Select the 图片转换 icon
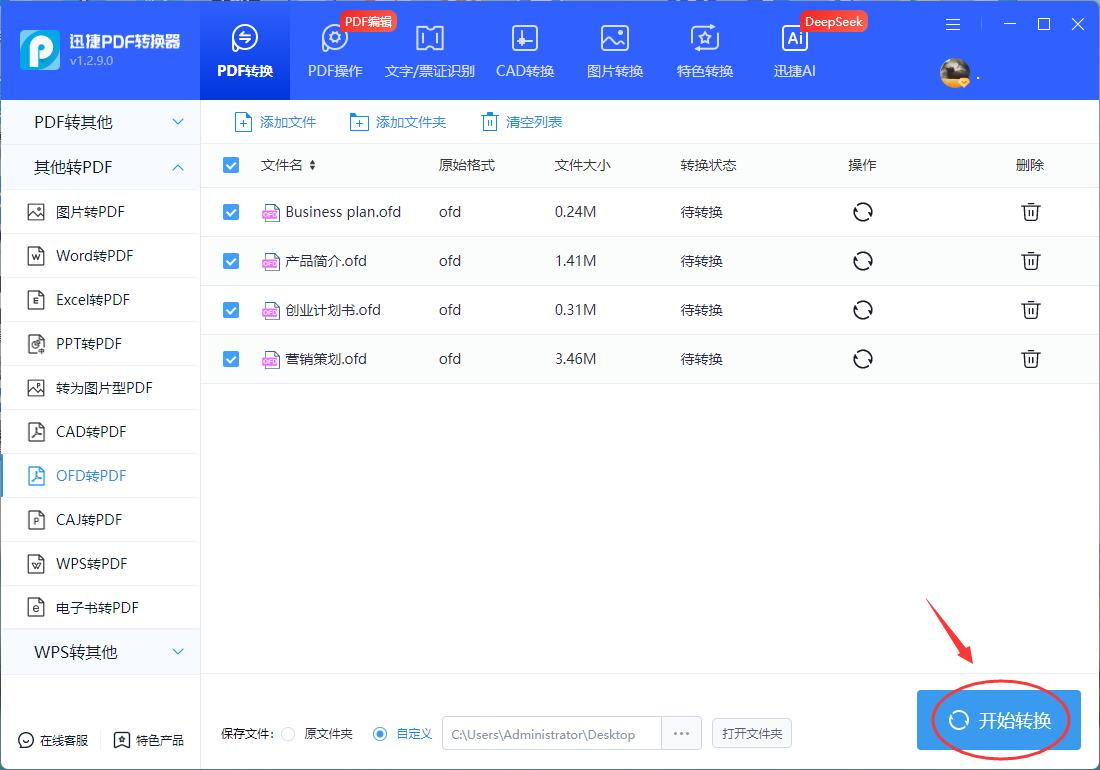 pyautogui.click(x=615, y=39)
